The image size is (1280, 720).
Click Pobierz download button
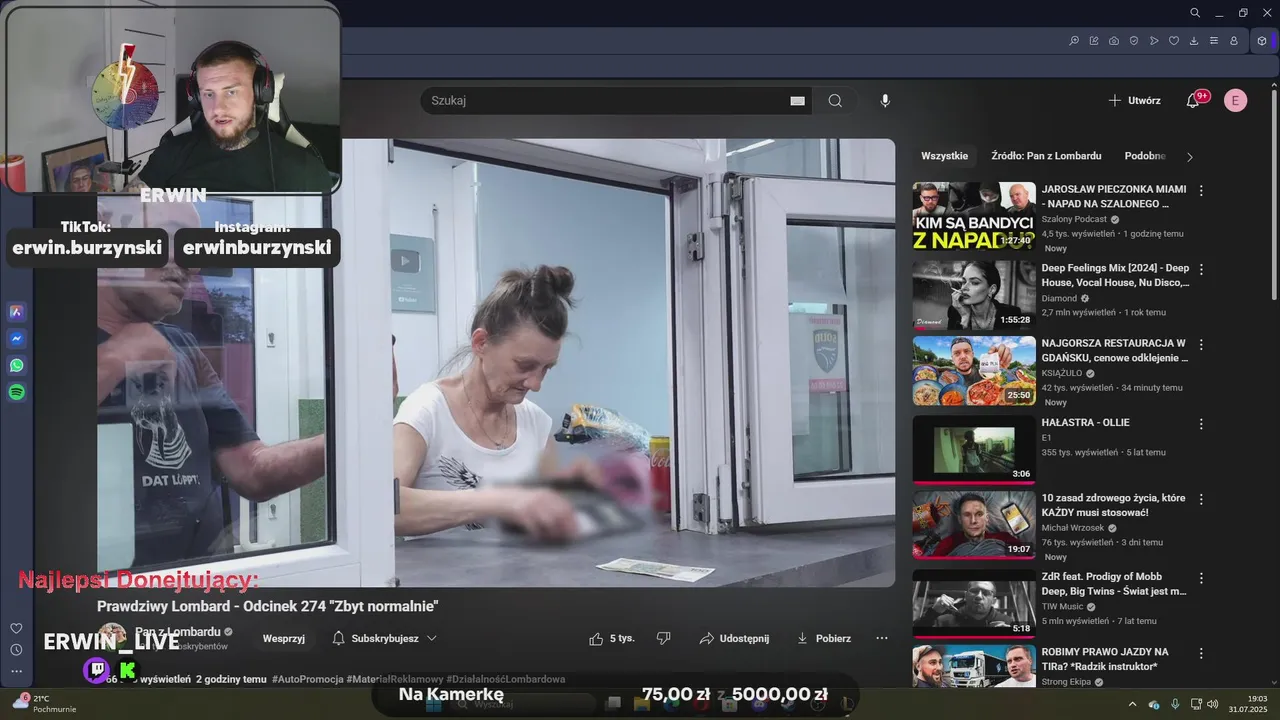pos(824,638)
